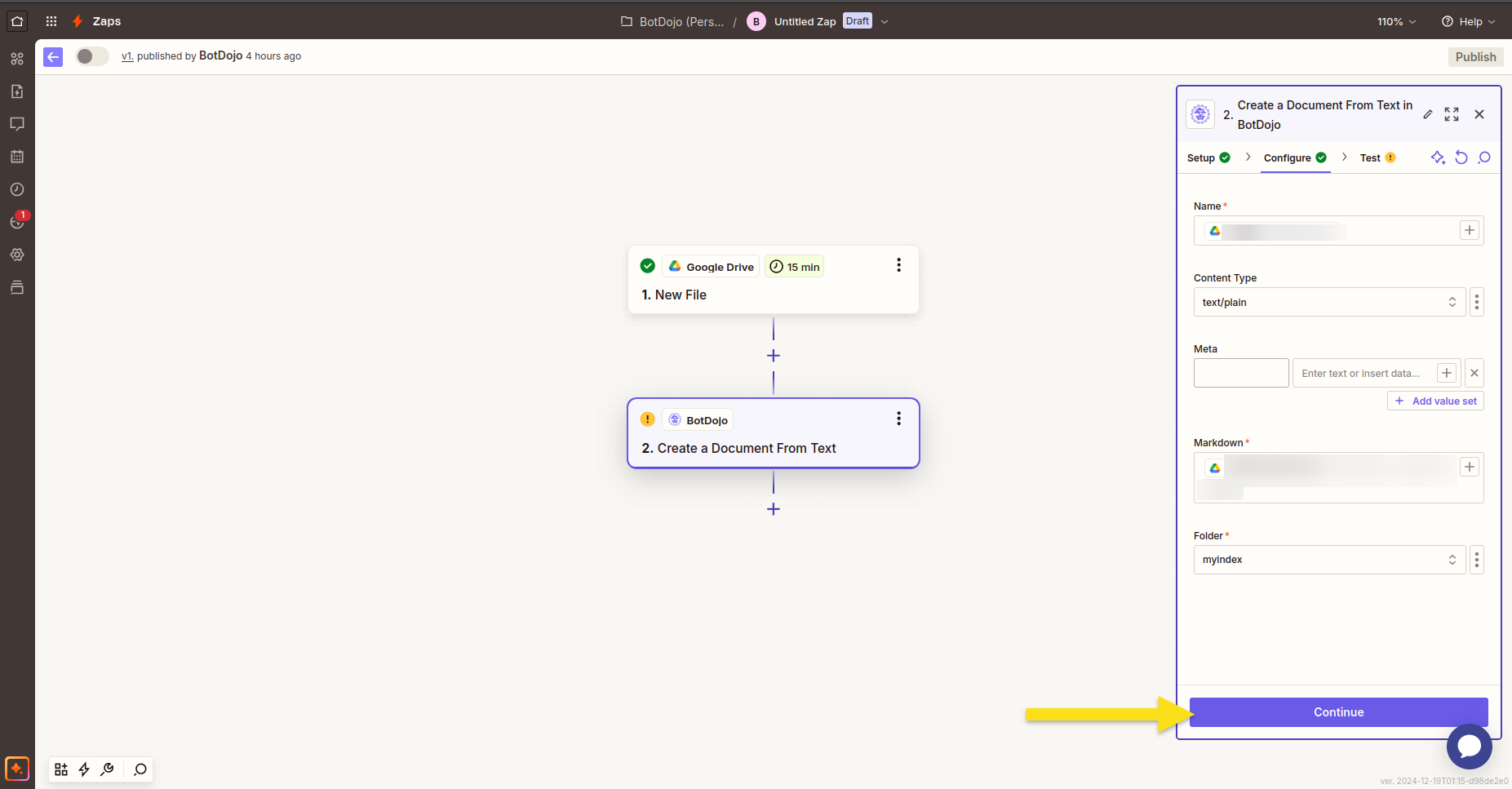Click the rename step pencil icon

pyautogui.click(x=1428, y=114)
